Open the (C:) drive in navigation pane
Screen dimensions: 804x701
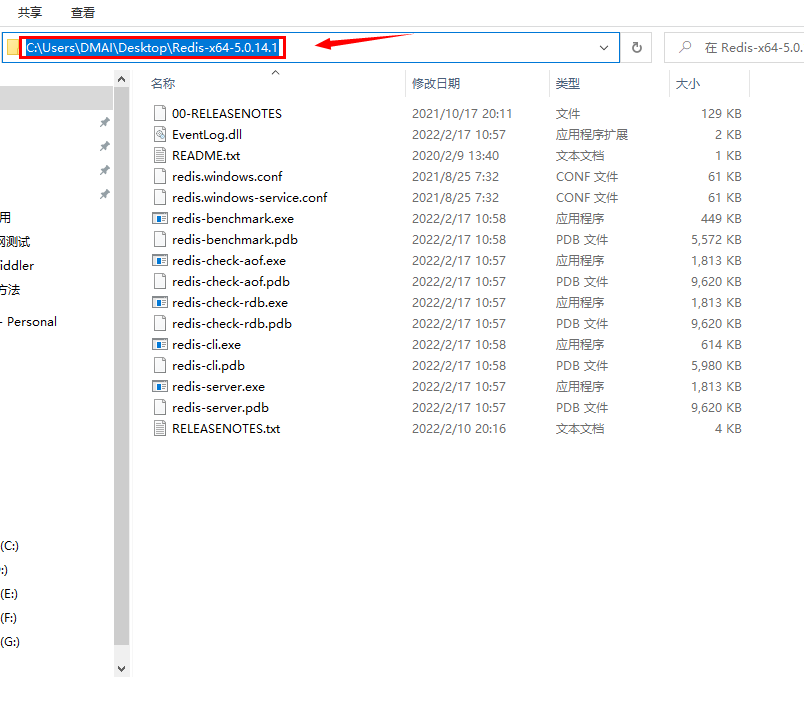tap(9, 546)
